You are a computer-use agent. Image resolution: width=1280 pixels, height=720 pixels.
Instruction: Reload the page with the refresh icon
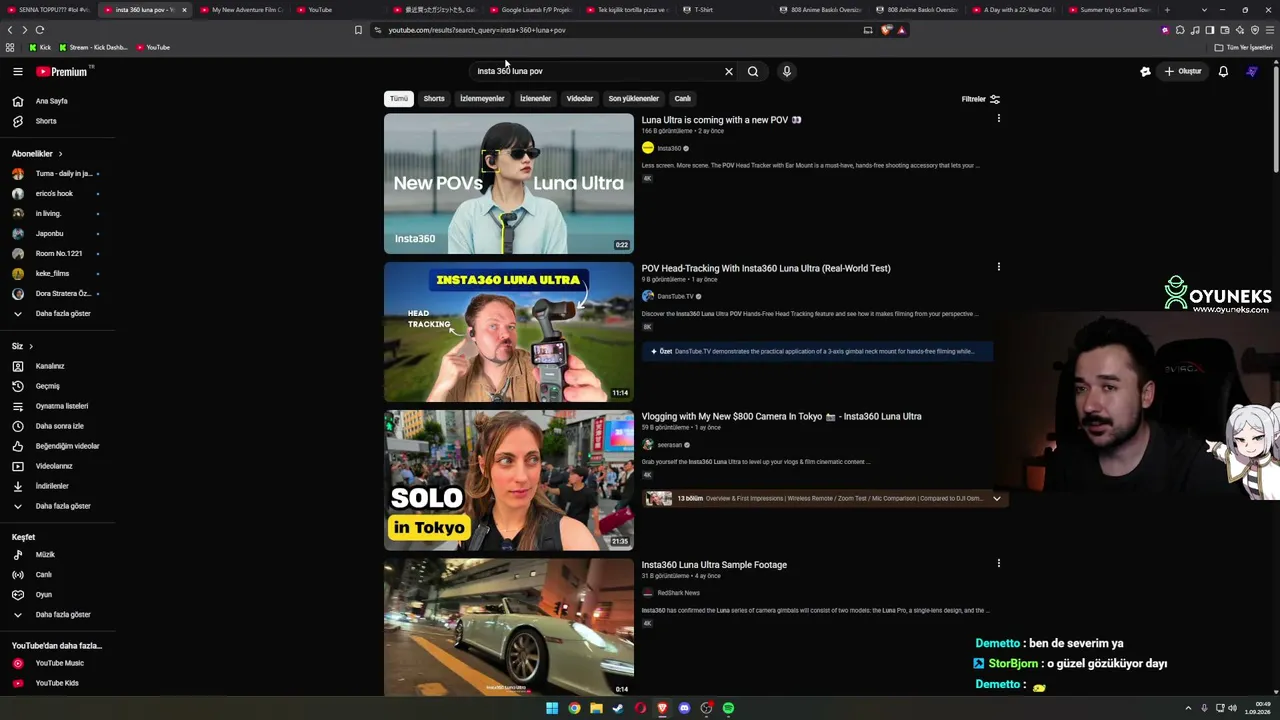click(40, 30)
